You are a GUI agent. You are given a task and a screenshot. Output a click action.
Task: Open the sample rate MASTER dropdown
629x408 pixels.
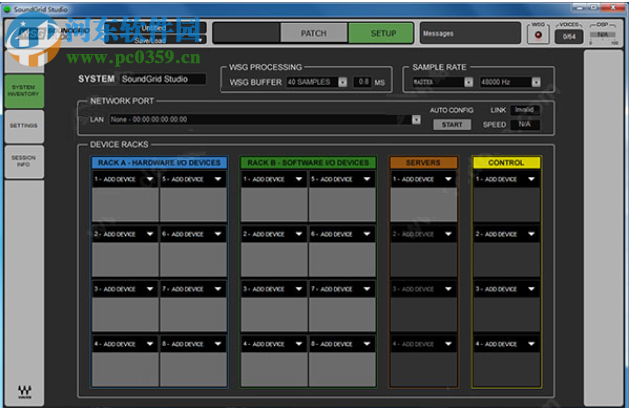(x=468, y=82)
